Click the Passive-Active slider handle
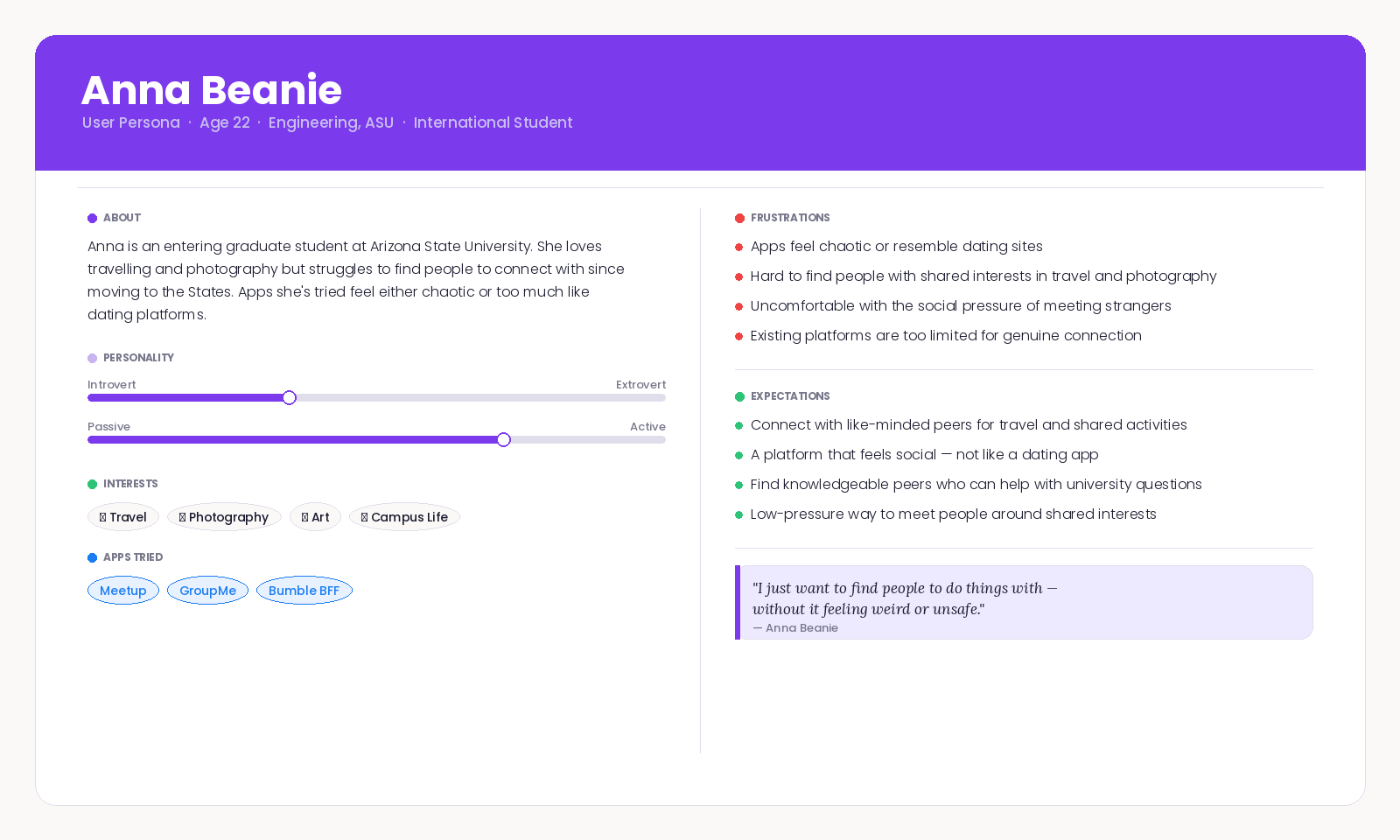This screenshot has width=1400, height=840. pyautogui.click(x=504, y=440)
